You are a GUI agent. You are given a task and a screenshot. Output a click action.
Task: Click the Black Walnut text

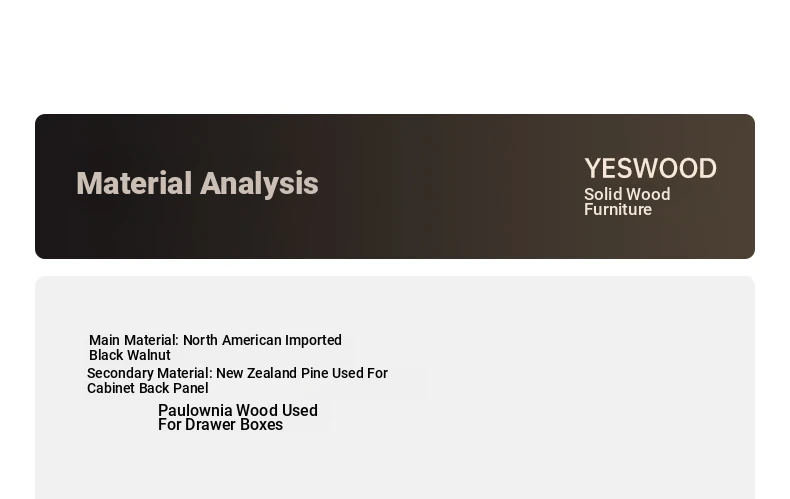coord(130,355)
